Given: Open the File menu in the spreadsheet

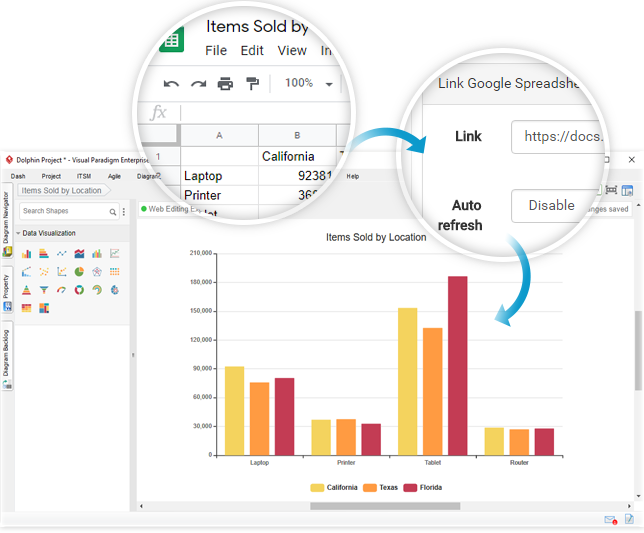Looking at the screenshot, I should [x=216, y=51].
